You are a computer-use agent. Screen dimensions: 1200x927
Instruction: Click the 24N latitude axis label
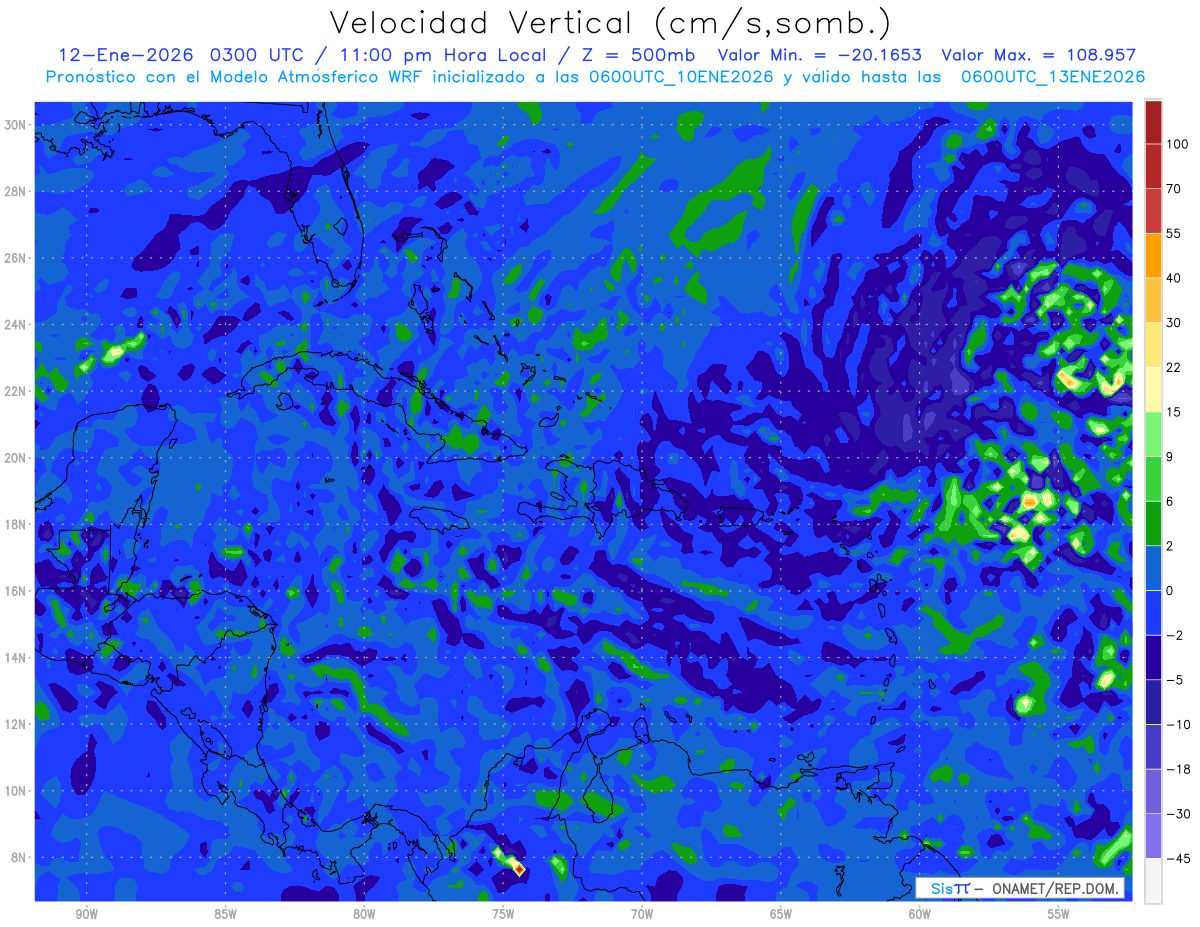(x=17, y=324)
